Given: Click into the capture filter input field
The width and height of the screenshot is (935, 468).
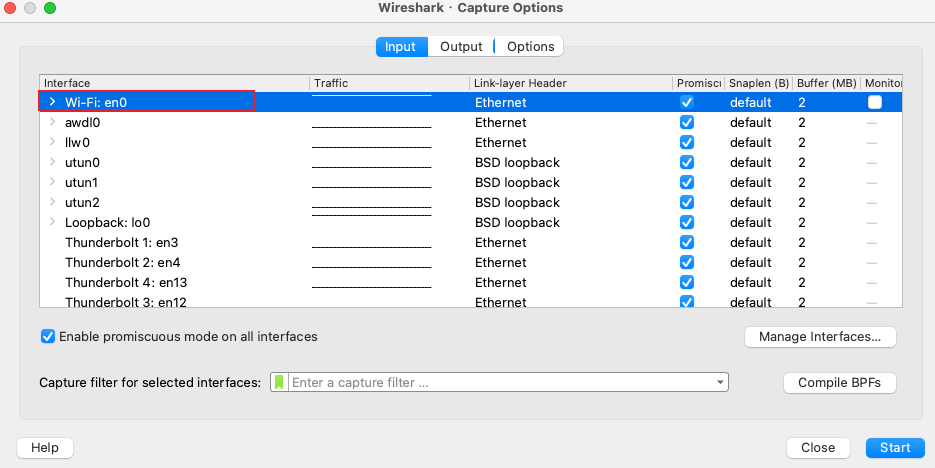Looking at the screenshot, I should (x=501, y=382).
